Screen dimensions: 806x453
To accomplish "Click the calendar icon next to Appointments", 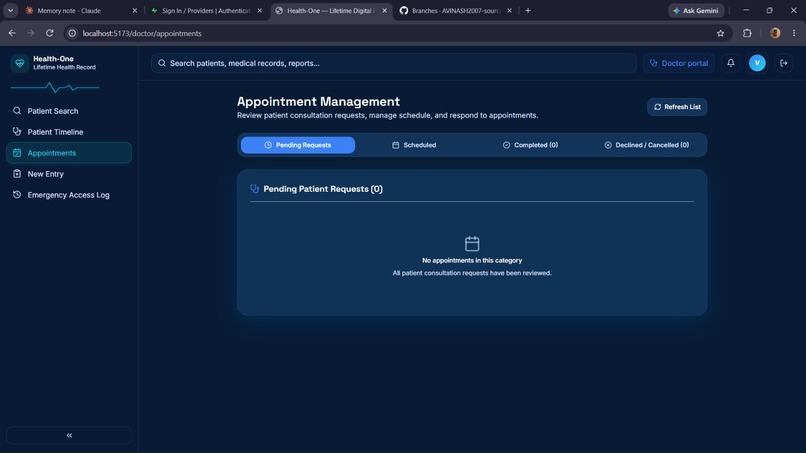I will 17,153.
